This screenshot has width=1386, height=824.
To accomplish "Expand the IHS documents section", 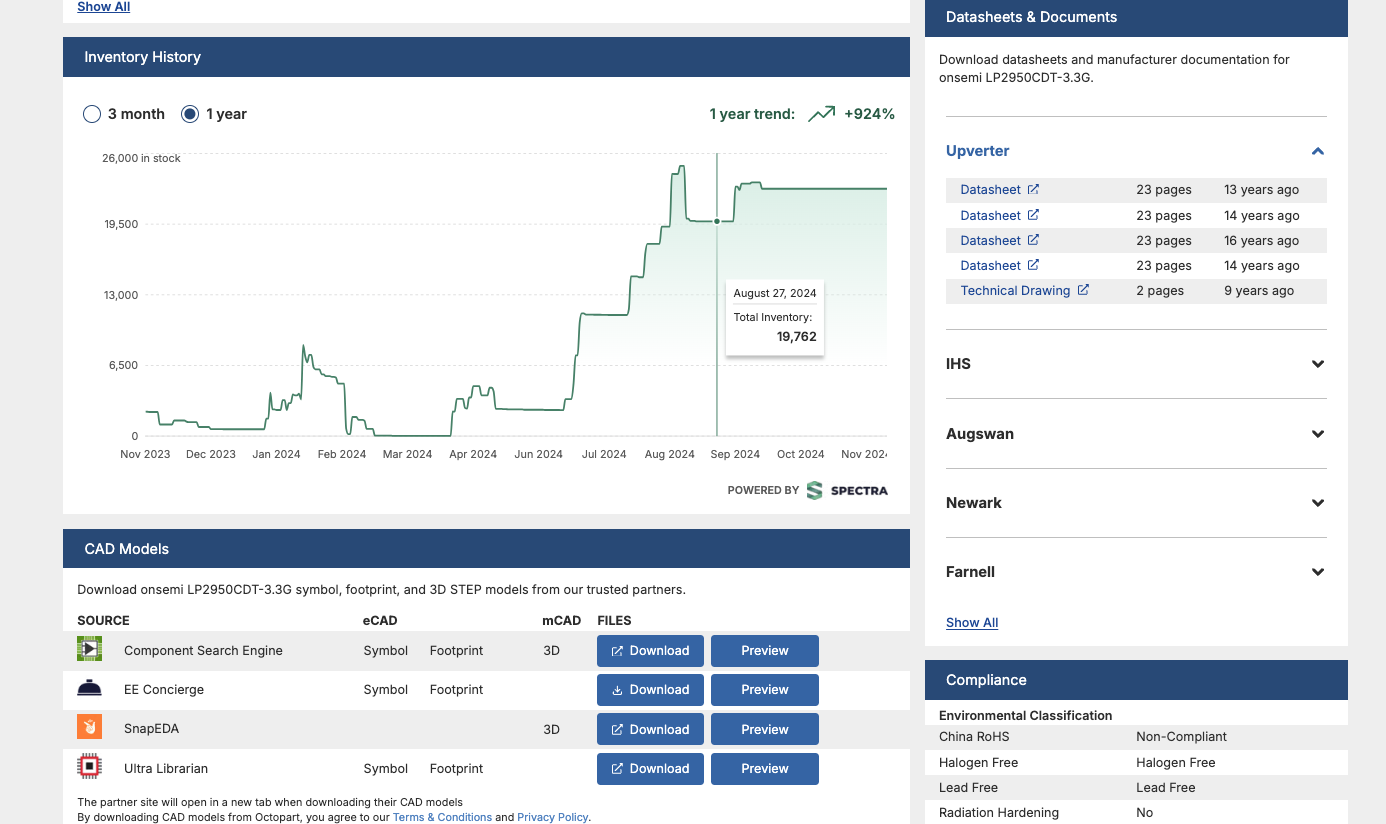I will pos(1317,364).
